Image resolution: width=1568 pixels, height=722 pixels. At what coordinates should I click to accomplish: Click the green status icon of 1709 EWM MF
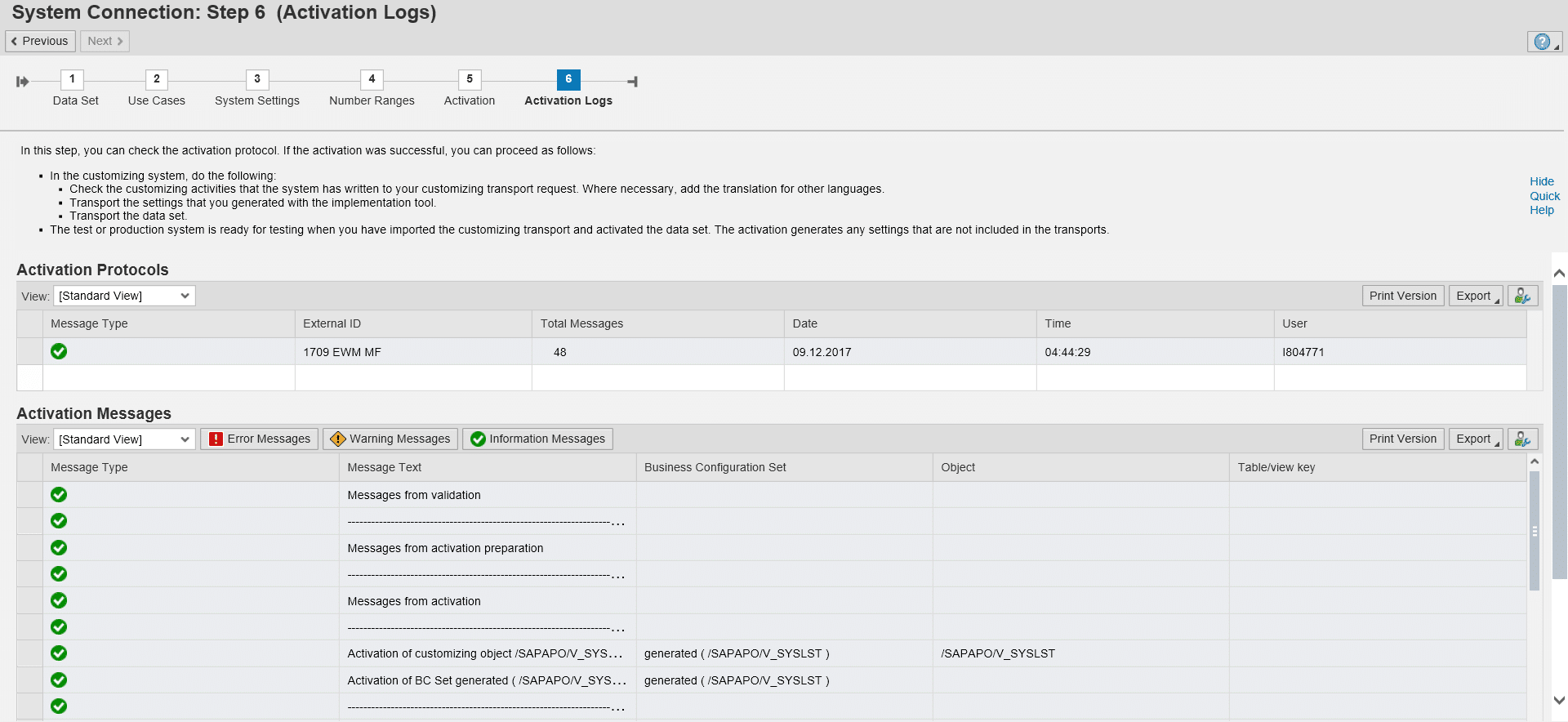pos(59,352)
